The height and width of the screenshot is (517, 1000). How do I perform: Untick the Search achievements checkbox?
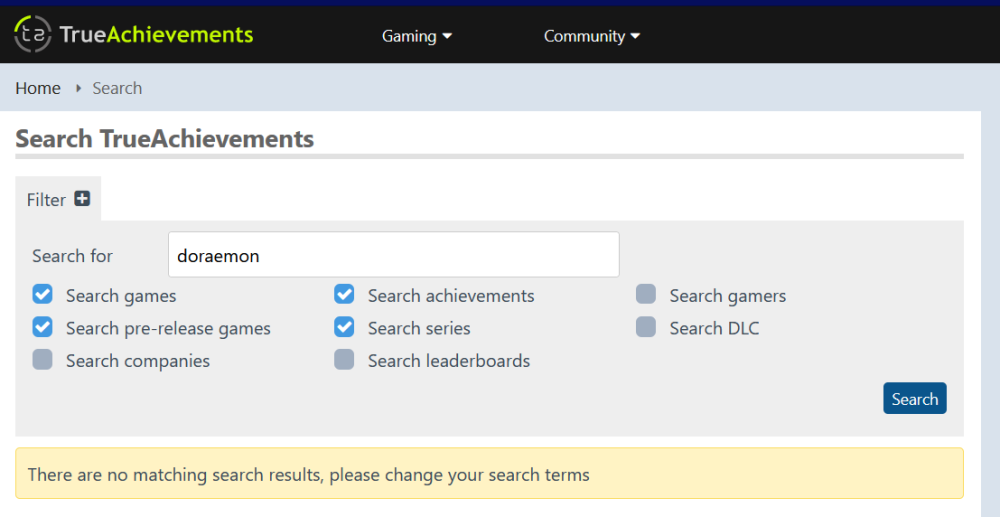click(x=344, y=294)
